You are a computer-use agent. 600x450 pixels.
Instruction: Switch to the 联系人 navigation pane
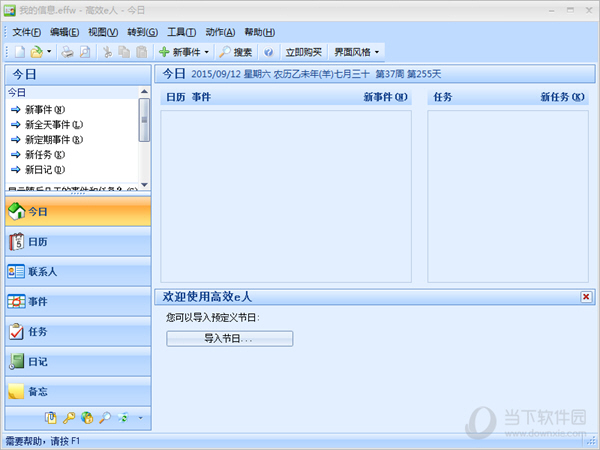pyautogui.click(x=78, y=272)
